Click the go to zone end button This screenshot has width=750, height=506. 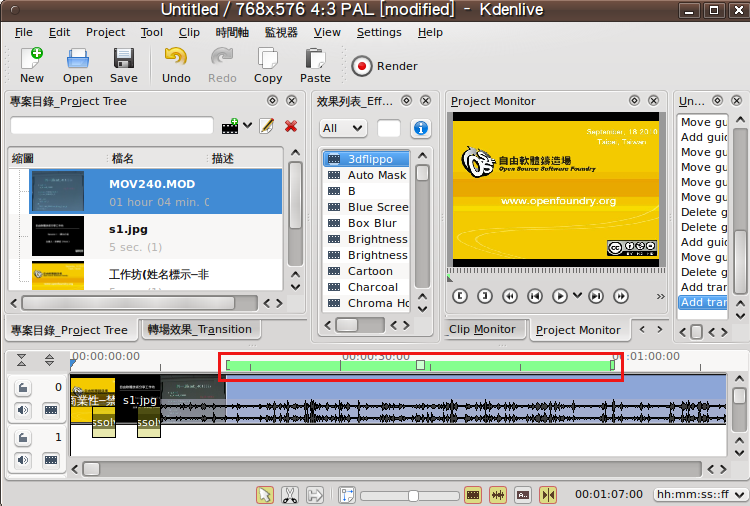pos(596,296)
